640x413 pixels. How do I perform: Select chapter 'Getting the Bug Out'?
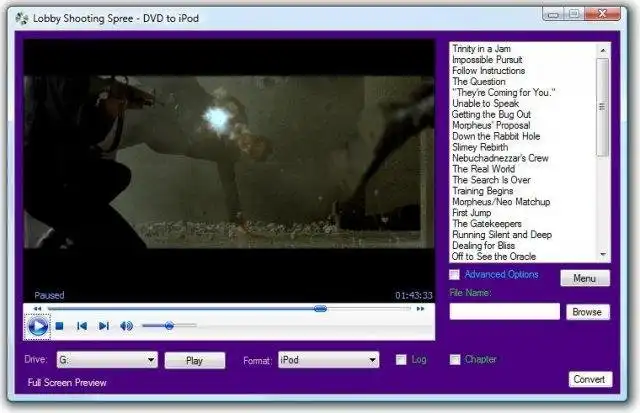tap(491, 115)
